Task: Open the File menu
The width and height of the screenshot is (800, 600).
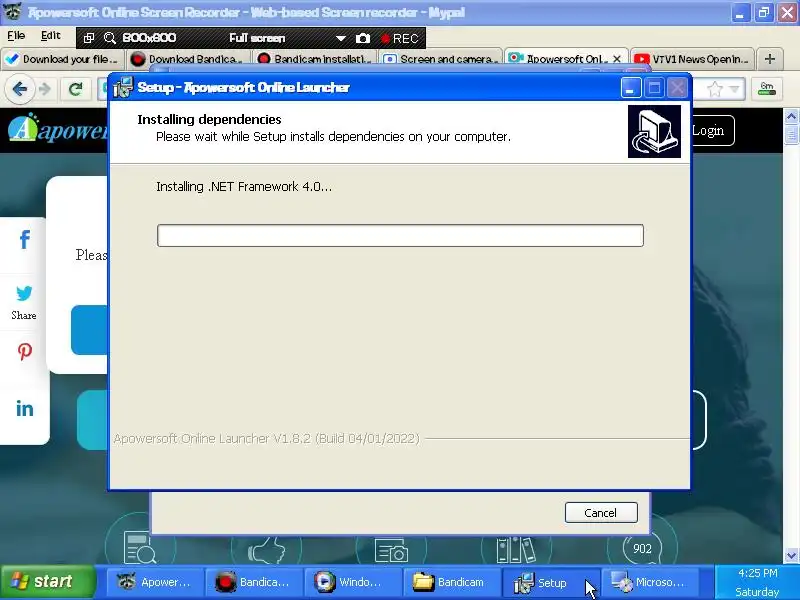Action: 16,36
